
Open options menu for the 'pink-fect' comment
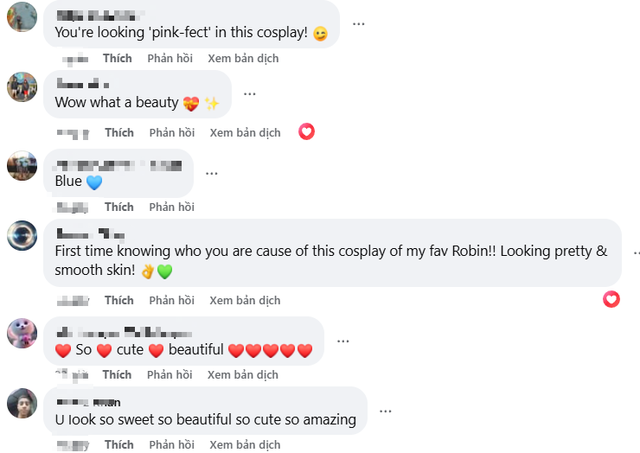tap(358, 23)
